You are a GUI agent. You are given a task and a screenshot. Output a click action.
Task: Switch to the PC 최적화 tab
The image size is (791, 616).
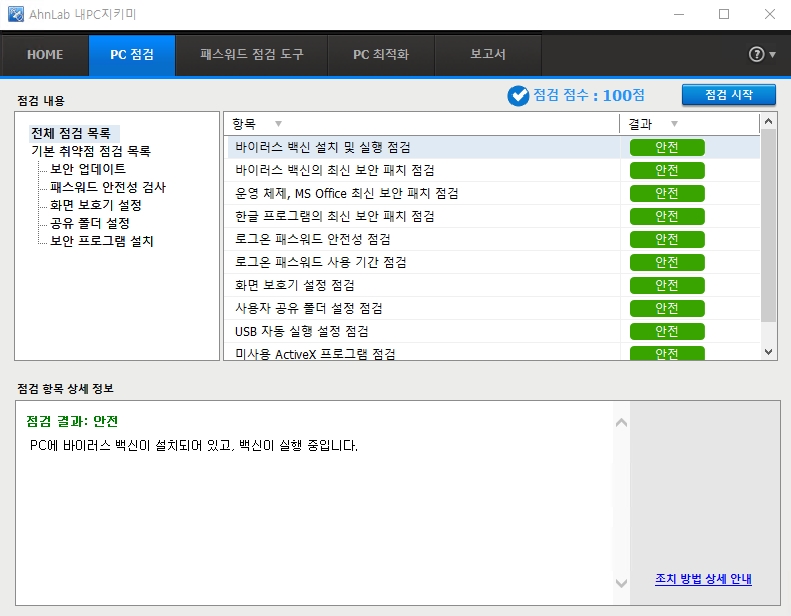(380, 55)
